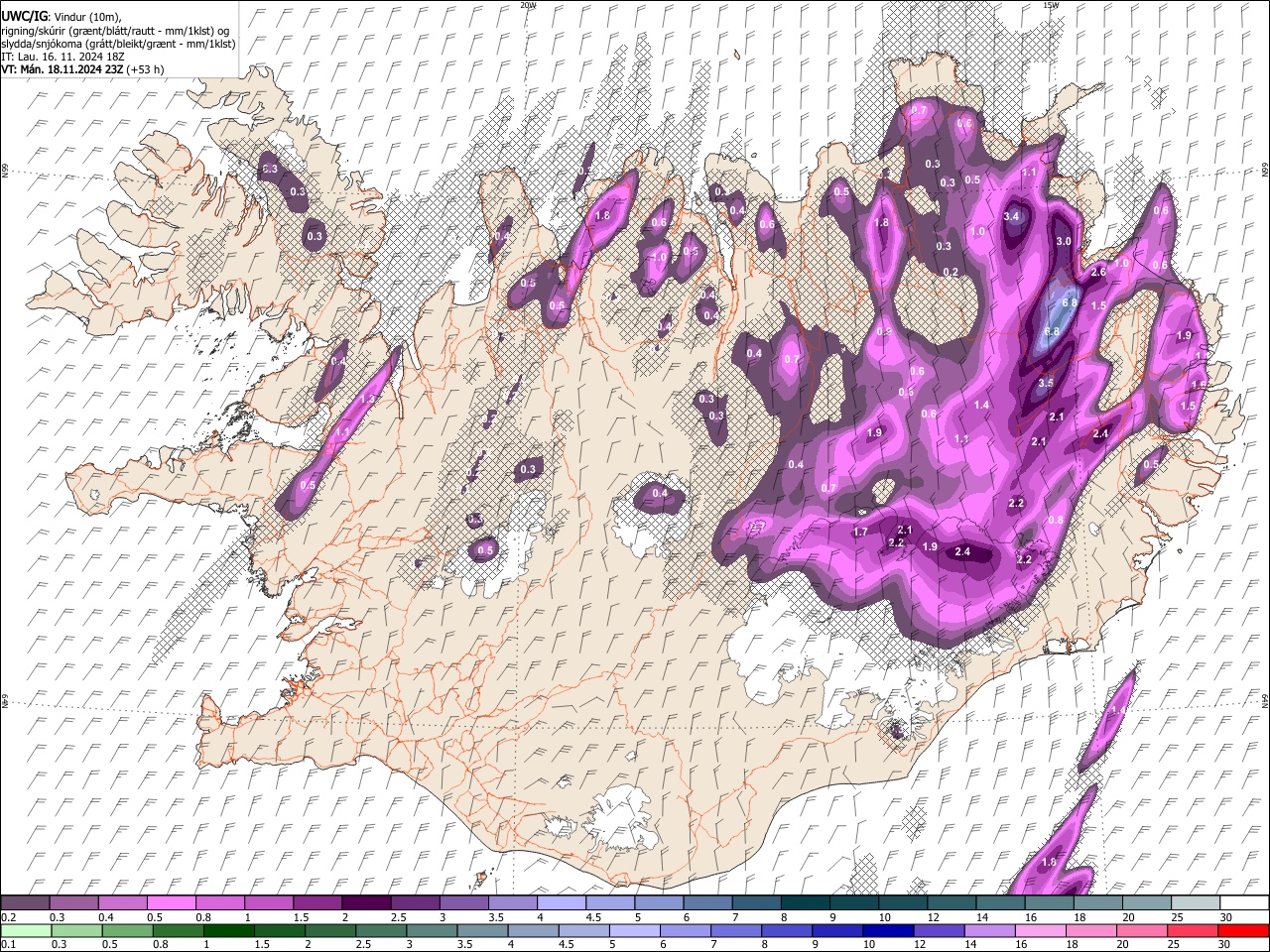Select the bright red swatch after lower-row 30
This screenshot has width=1270, height=952.
click(x=1244, y=930)
